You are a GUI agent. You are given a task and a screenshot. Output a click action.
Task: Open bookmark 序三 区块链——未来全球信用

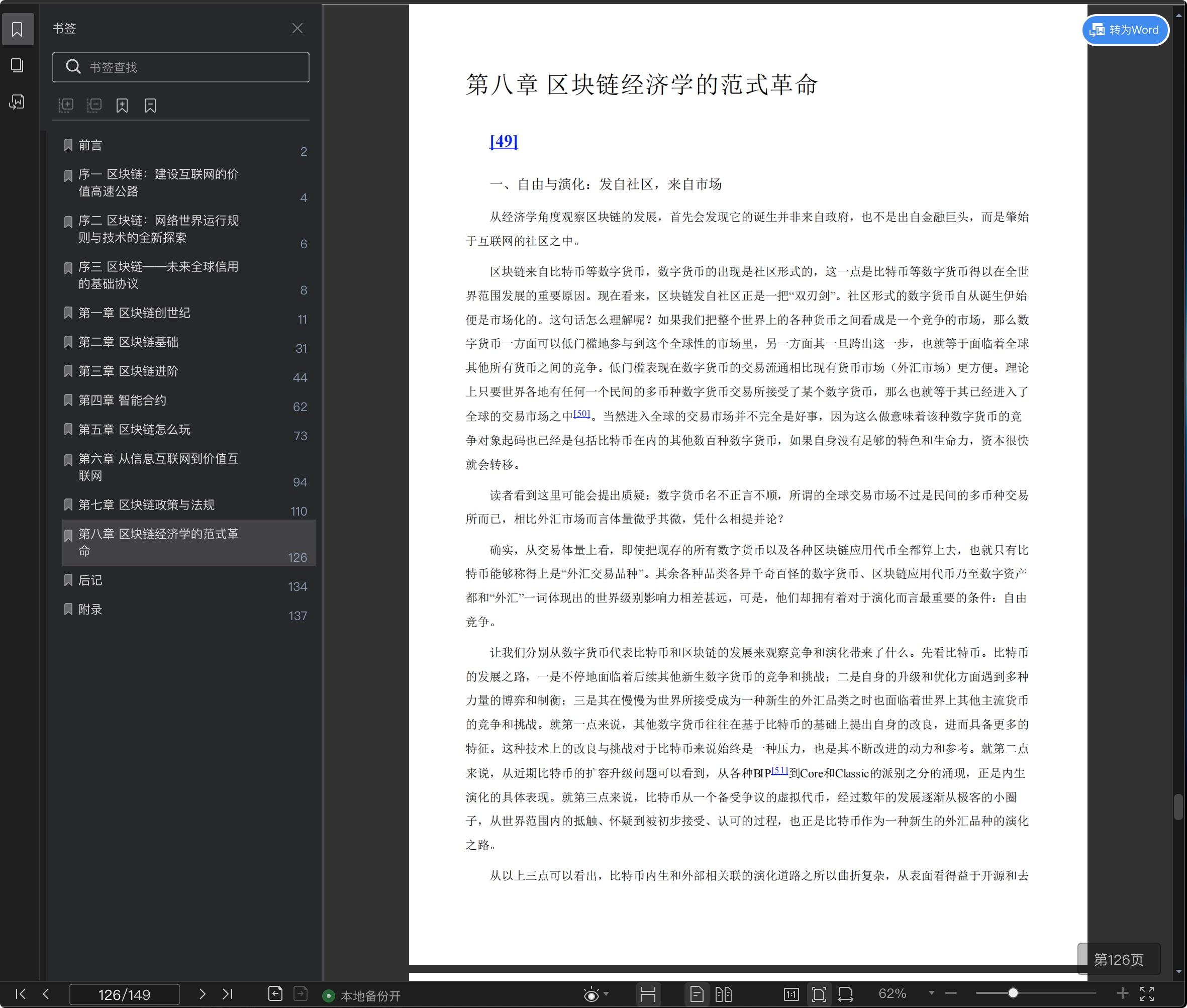(188, 275)
